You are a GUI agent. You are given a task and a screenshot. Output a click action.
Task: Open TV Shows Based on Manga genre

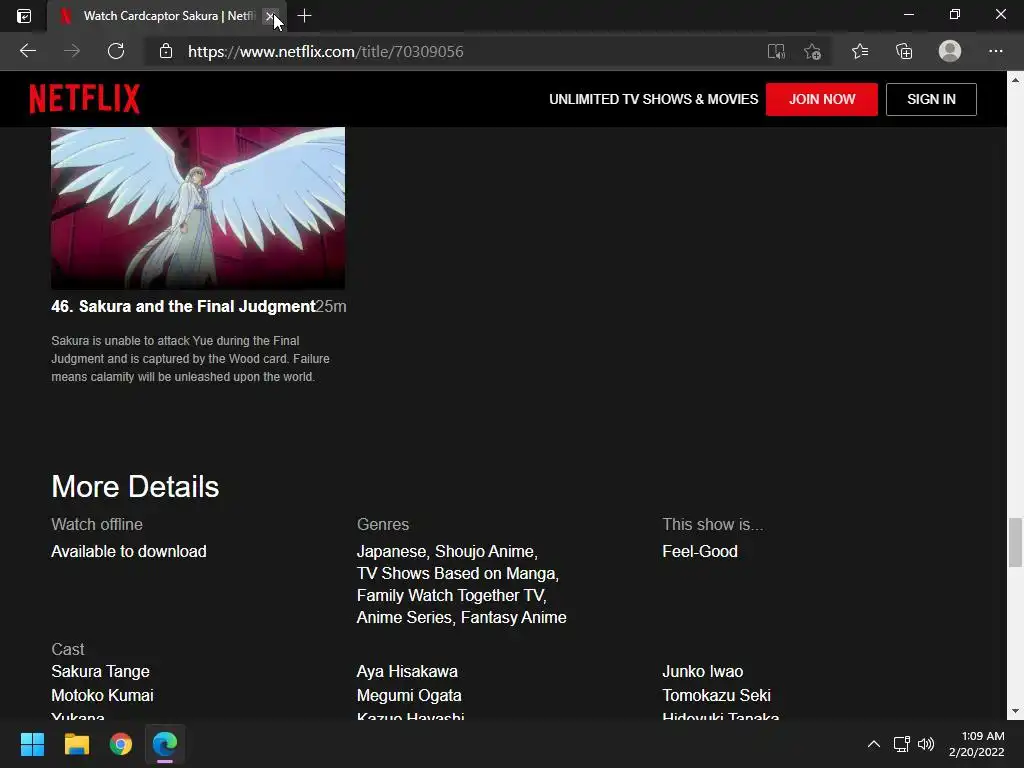coord(456,573)
